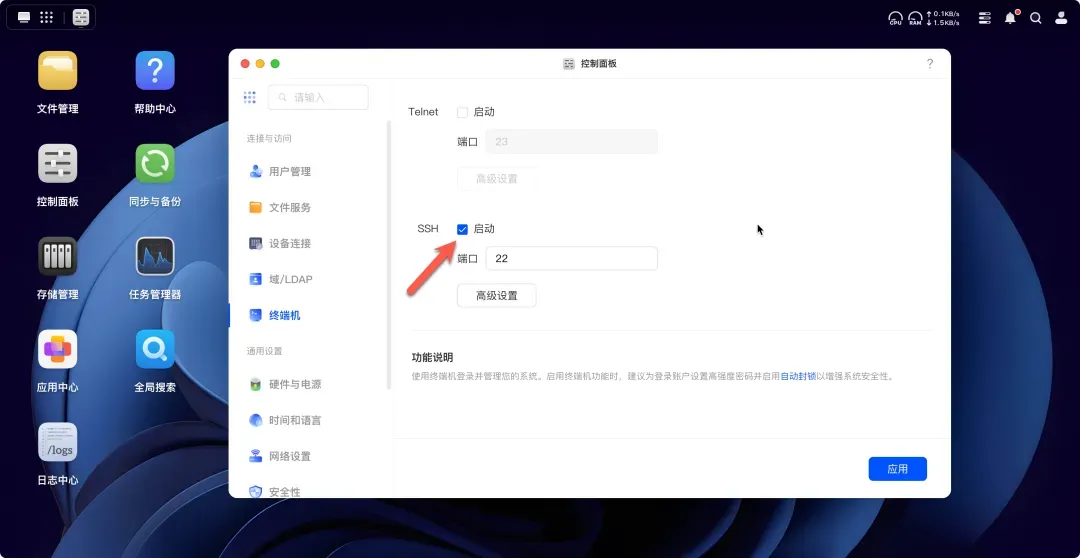Check the CPU usage indicator
The height and width of the screenshot is (558, 1080).
[x=895, y=19]
